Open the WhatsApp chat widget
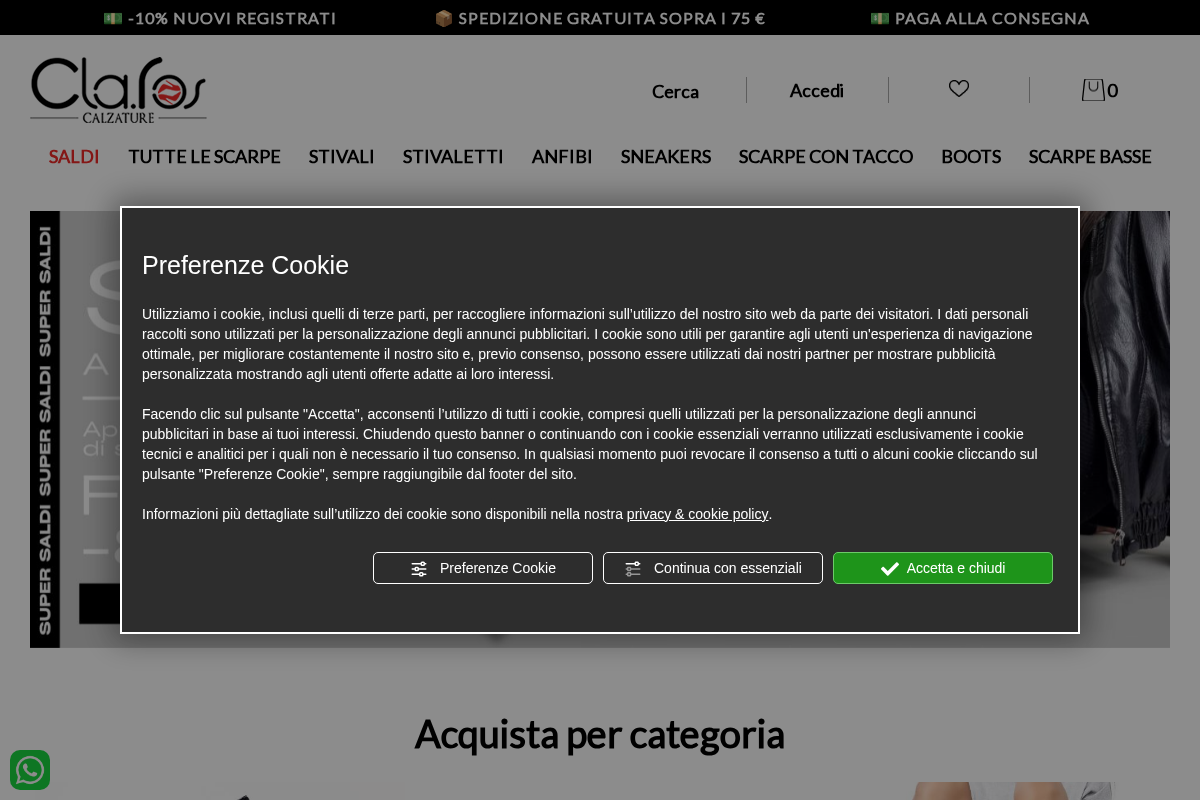This screenshot has height=800, width=1200. coord(30,770)
